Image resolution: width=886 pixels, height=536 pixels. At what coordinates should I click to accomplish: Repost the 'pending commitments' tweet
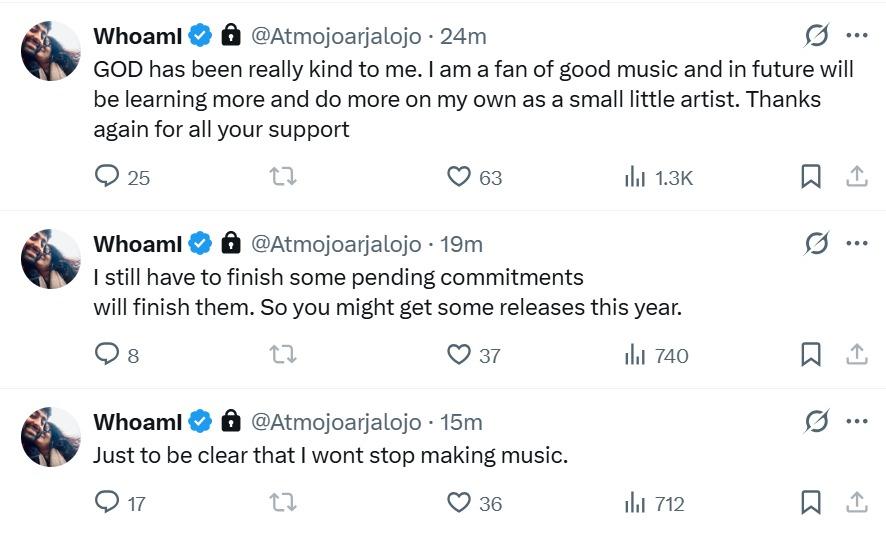pyautogui.click(x=284, y=355)
